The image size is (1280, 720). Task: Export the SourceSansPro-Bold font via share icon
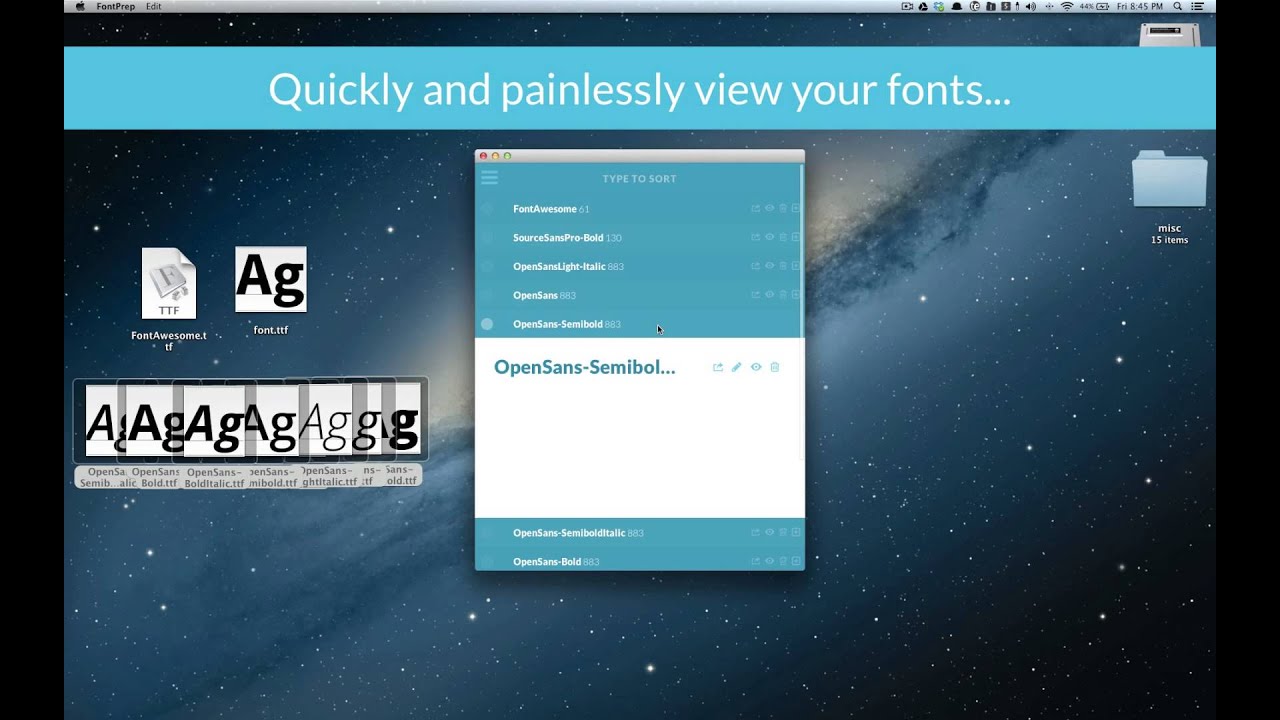756,237
